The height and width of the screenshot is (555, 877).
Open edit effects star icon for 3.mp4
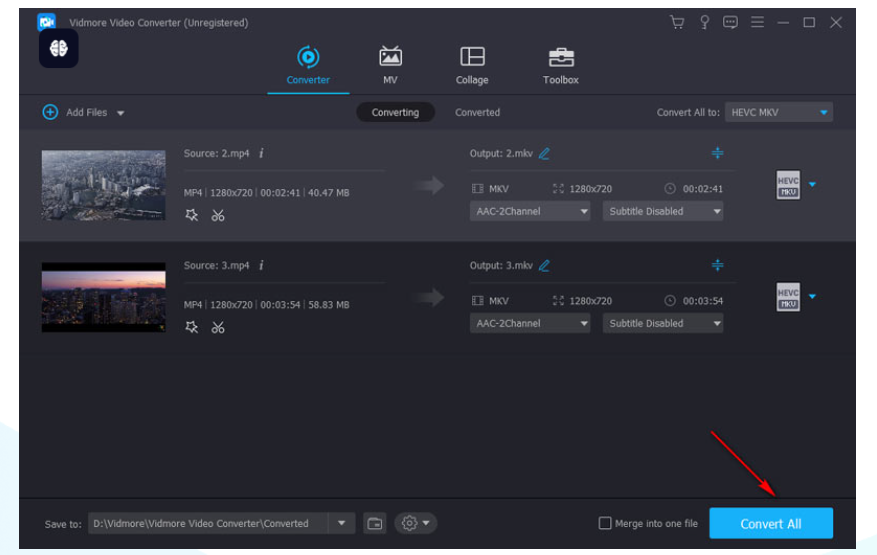click(x=191, y=327)
